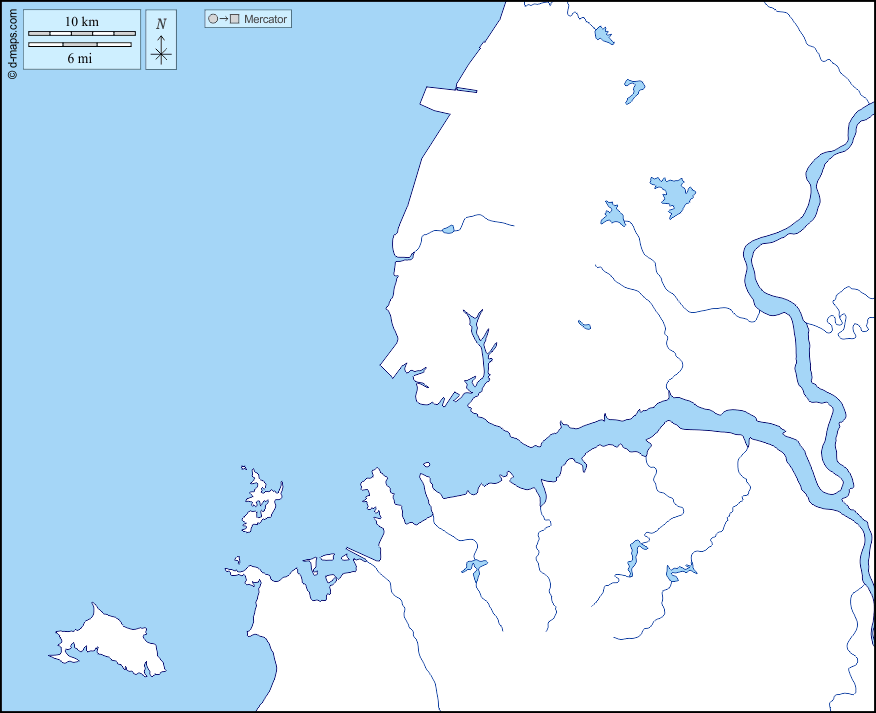Click the 10 km scale label
876x713 pixels.
[x=81, y=21]
